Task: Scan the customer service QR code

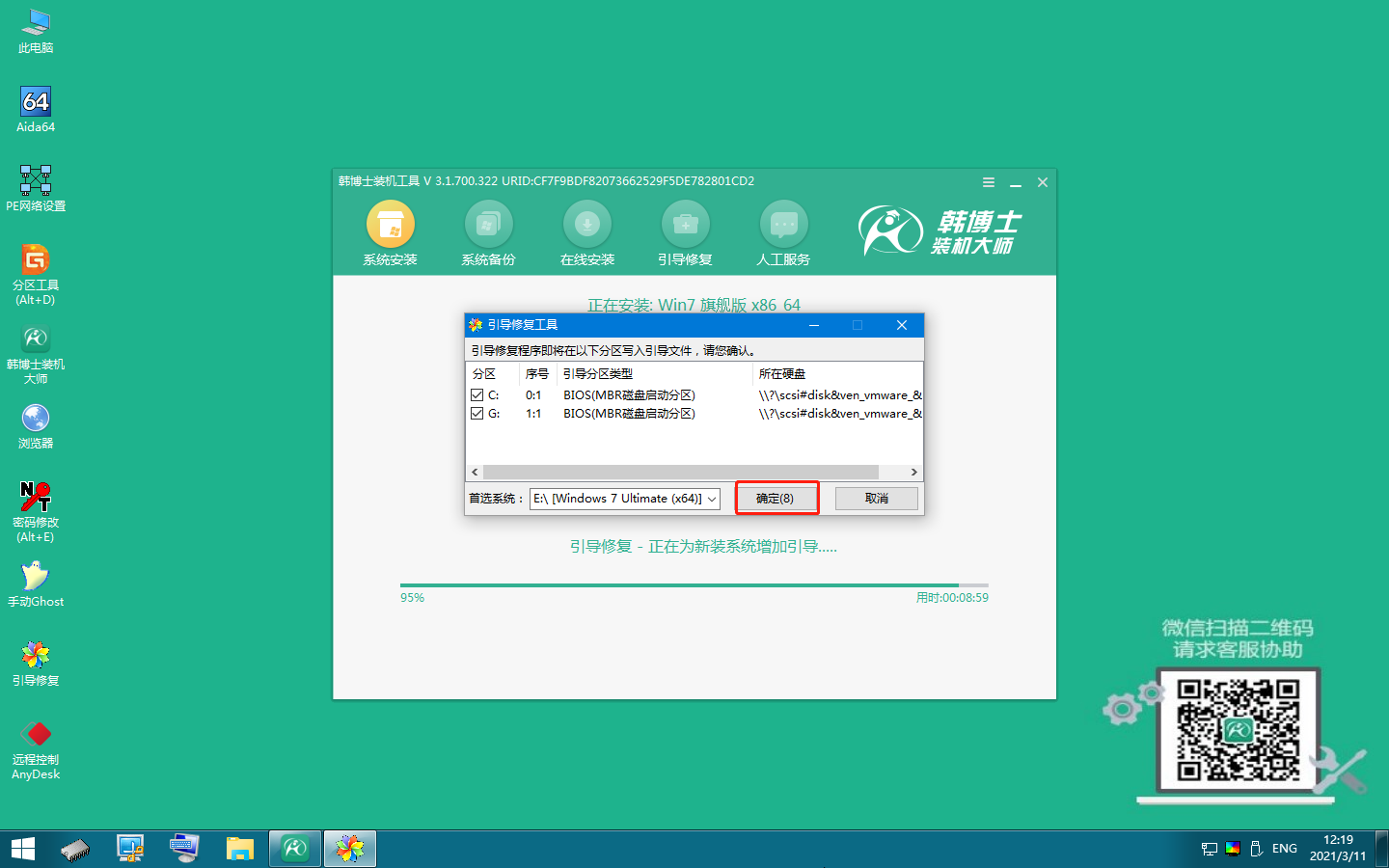Action: [x=1239, y=730]
